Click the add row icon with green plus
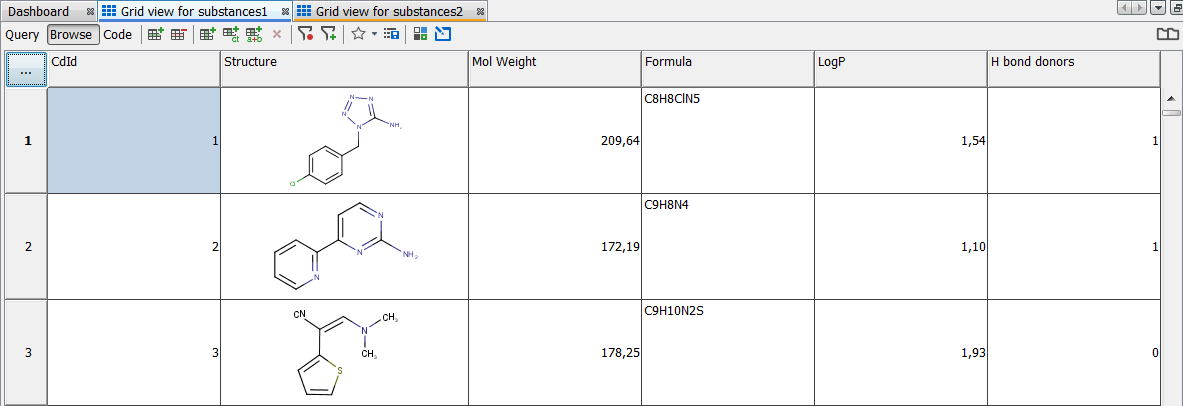 coord(155,34)
